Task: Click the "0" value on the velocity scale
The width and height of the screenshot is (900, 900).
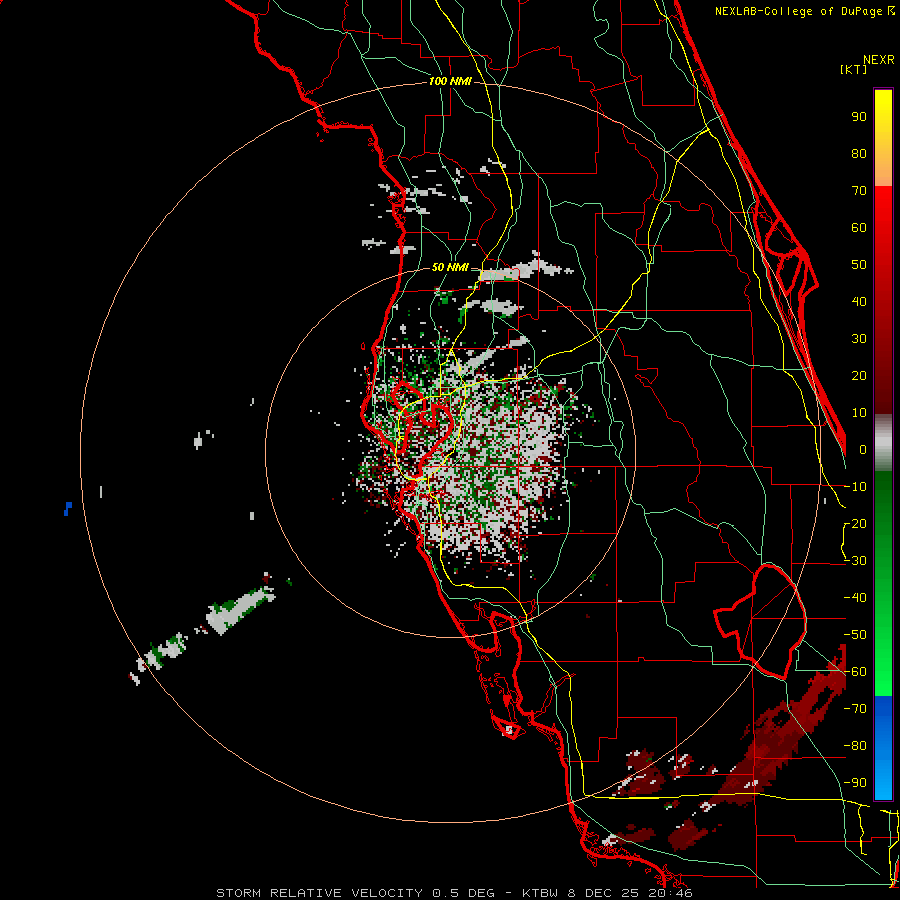Action: click(863, 449)
